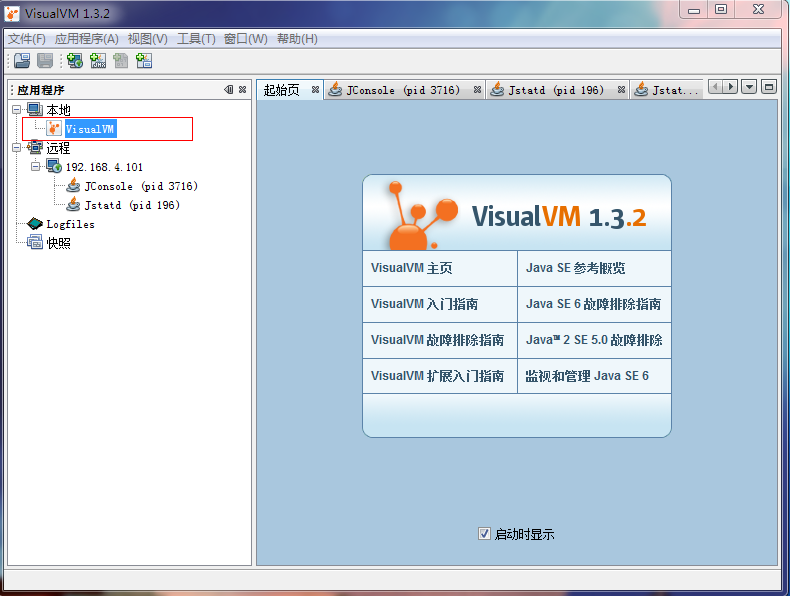
Task: Select the tree item Jstatd (pid 196)
Action: [x=132, y=205]
